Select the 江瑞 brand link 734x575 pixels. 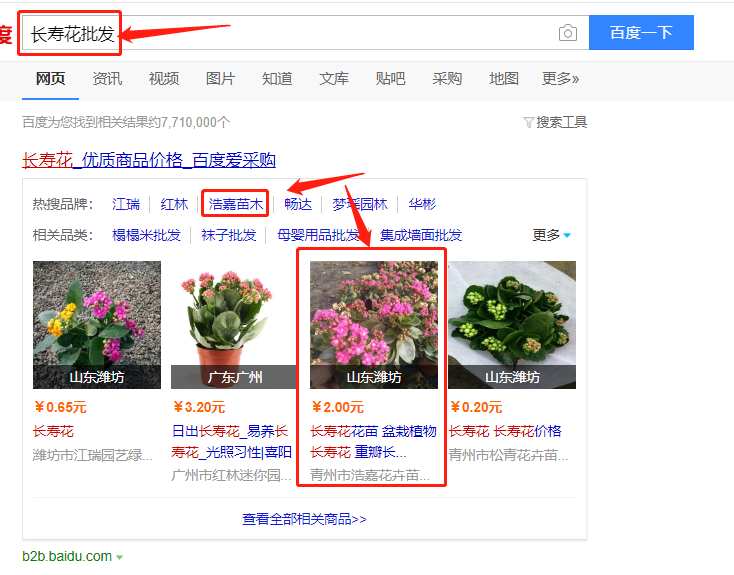tap(126, 204)
